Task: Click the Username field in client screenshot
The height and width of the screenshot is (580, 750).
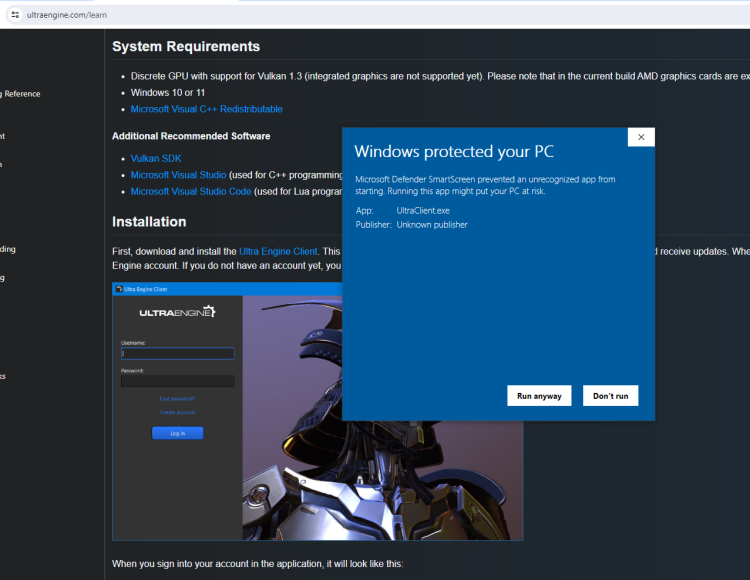Action: coord(177,353)
